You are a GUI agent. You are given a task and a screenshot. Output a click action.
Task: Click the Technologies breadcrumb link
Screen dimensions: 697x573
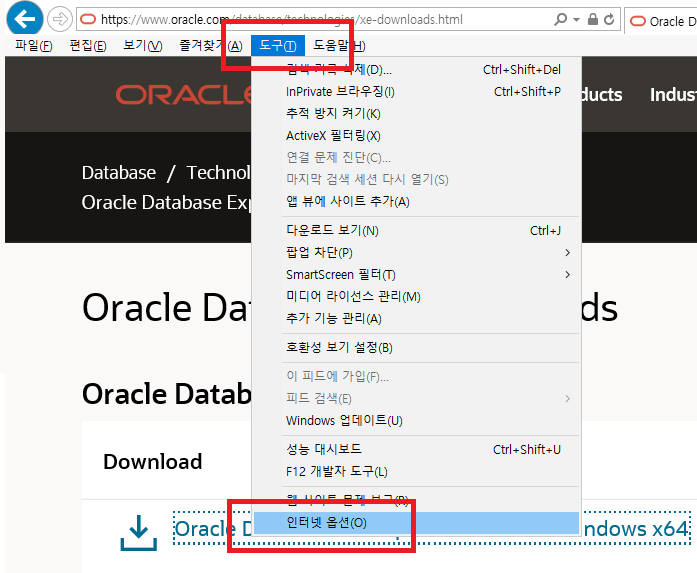coord(218,172)
